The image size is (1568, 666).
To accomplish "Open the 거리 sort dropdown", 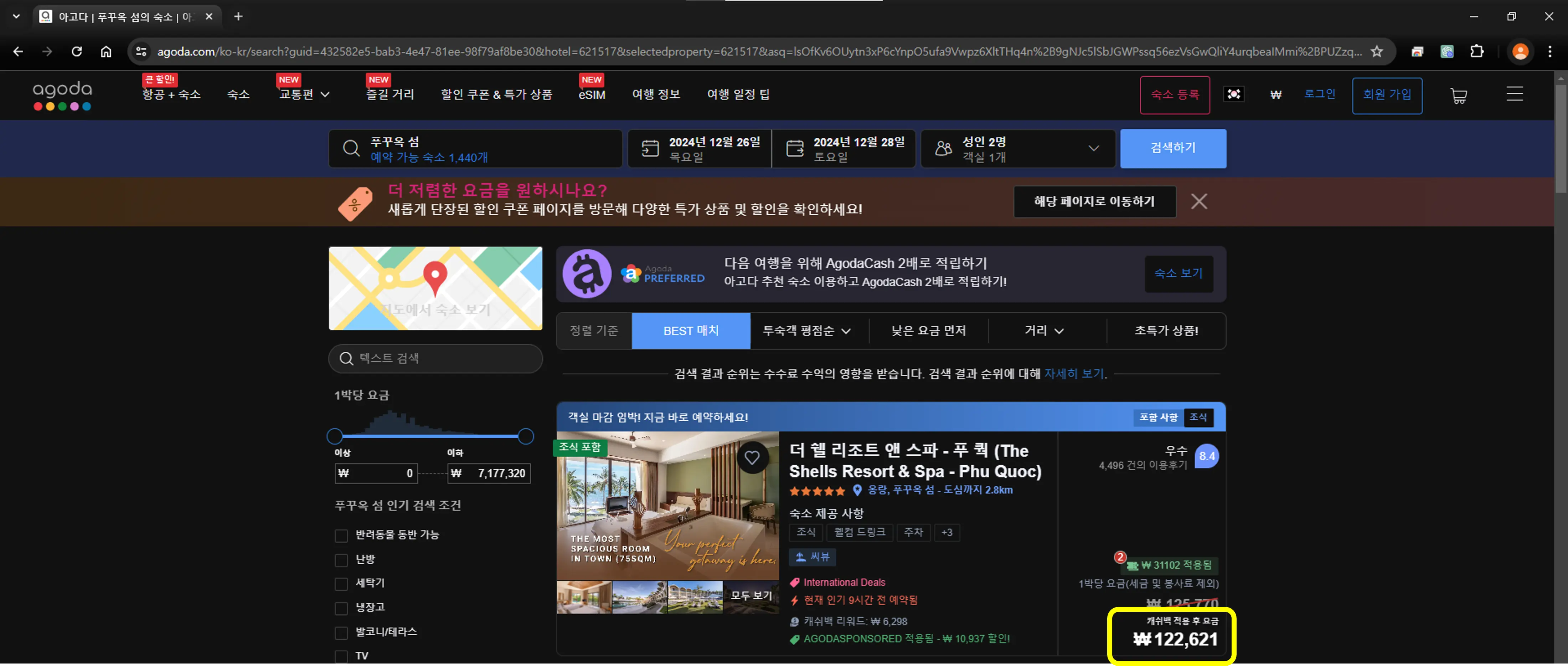I will point(1044,331).
